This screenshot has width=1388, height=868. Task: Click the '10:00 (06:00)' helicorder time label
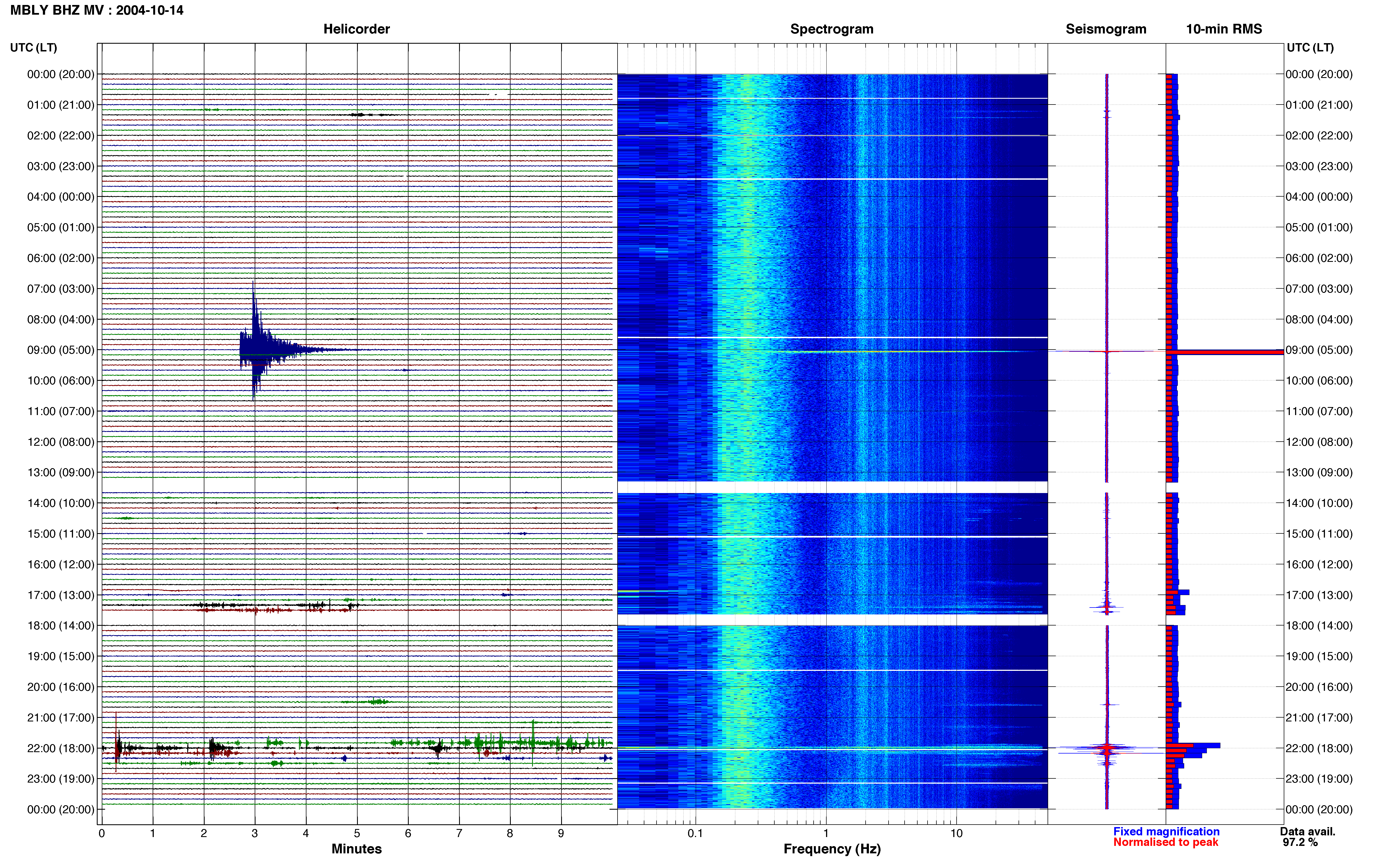(x=60, y=380)
